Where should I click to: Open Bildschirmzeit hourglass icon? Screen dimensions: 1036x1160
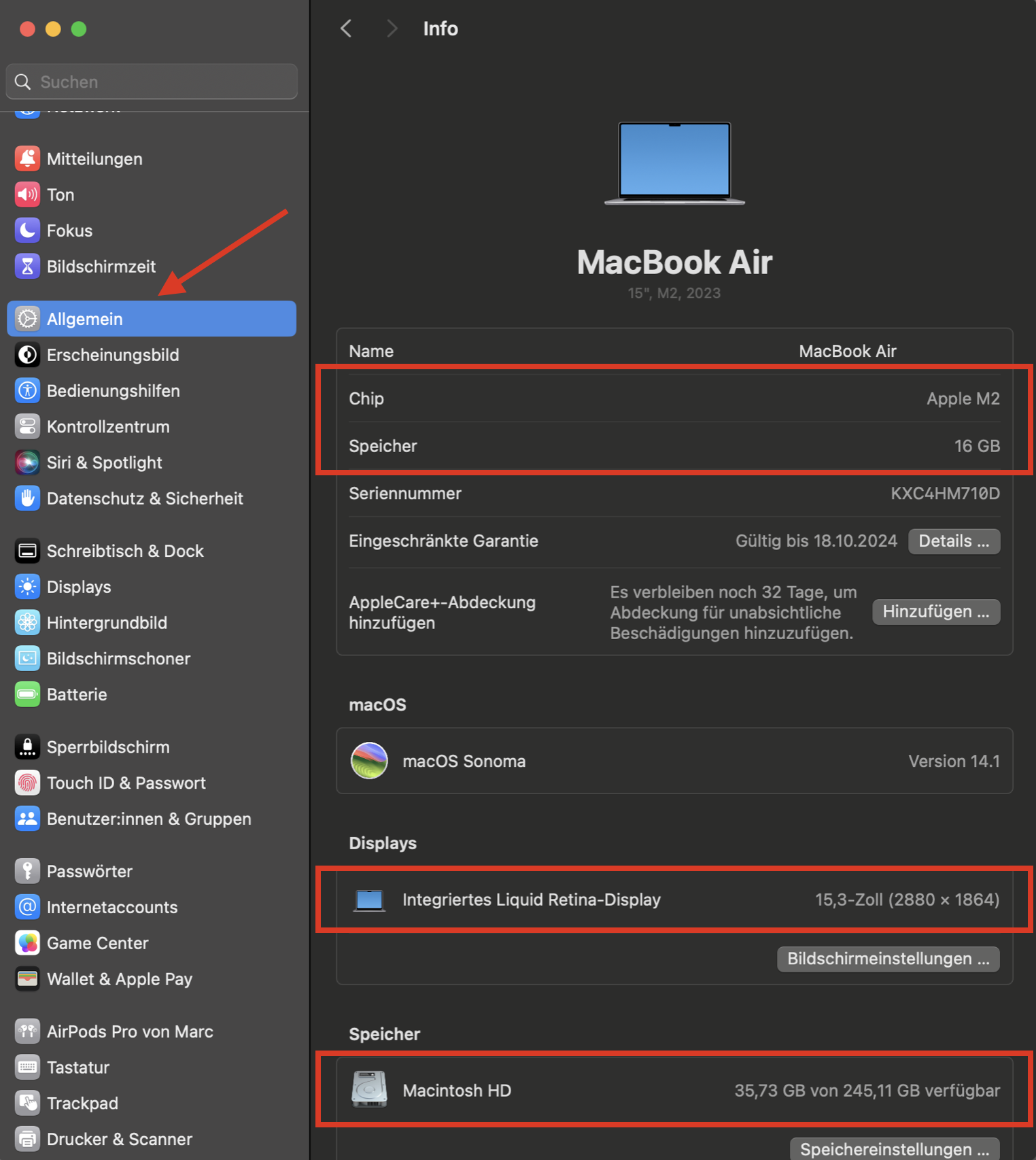coord(27,267)
